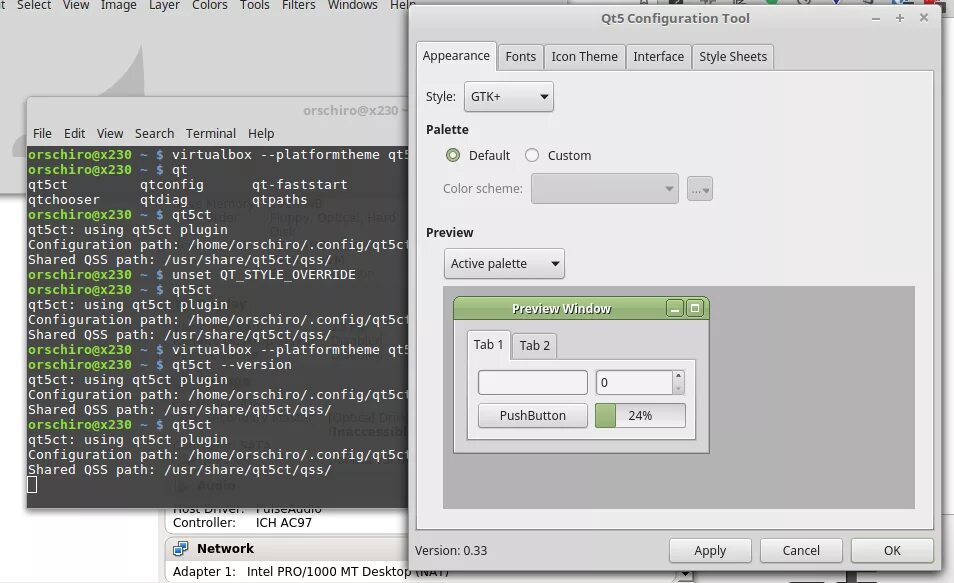Select the Default palette radio button
Screen dimensions: 954x583
[x=453, y=155]
